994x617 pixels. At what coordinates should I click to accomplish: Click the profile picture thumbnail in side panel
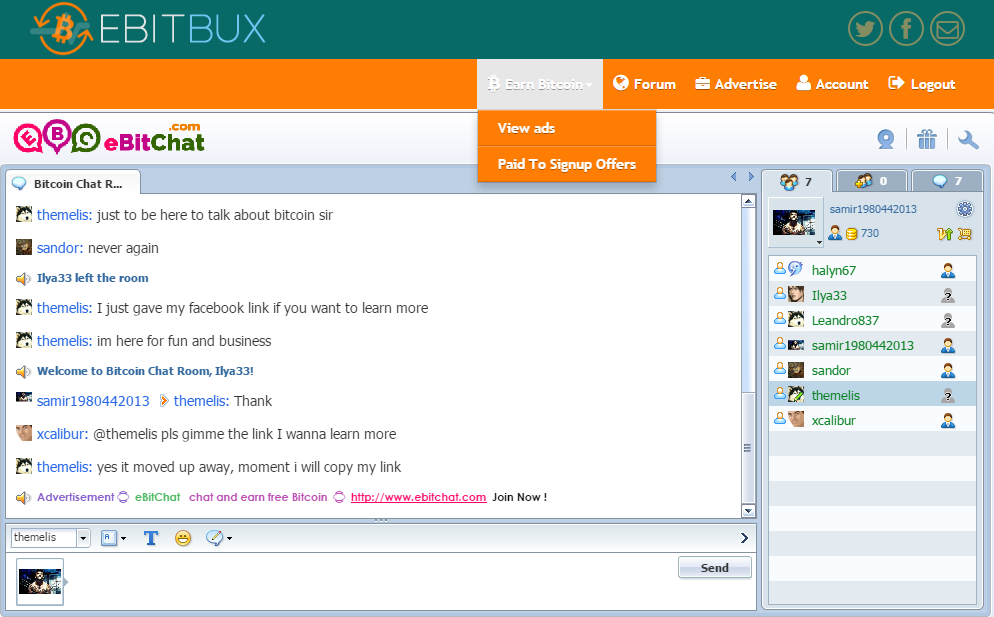(794, 222)
